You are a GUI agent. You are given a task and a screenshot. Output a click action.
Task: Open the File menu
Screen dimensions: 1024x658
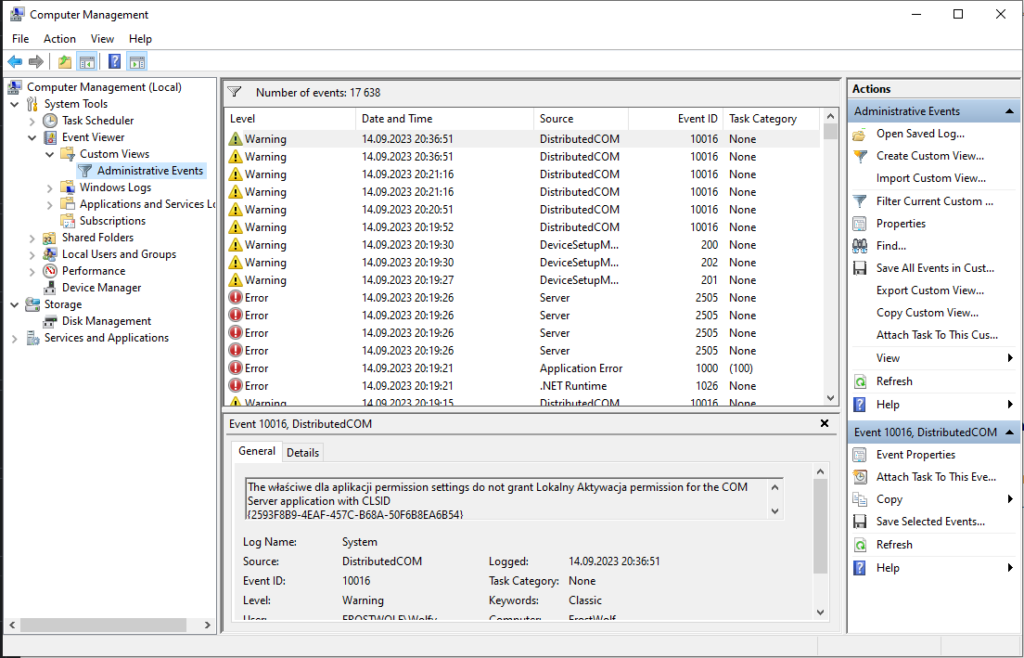pos(20,39)
